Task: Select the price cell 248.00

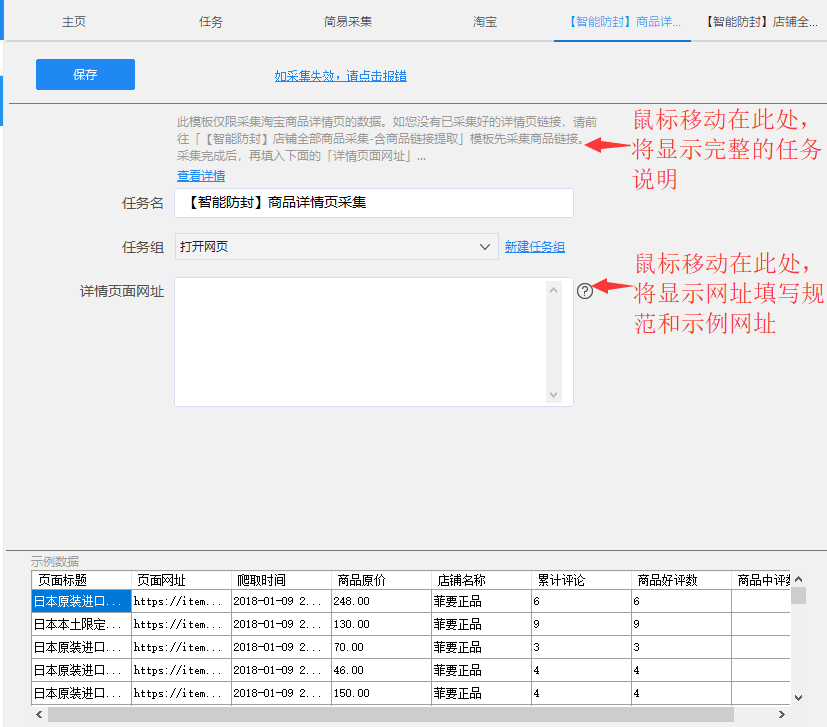Action: [381, 601]
